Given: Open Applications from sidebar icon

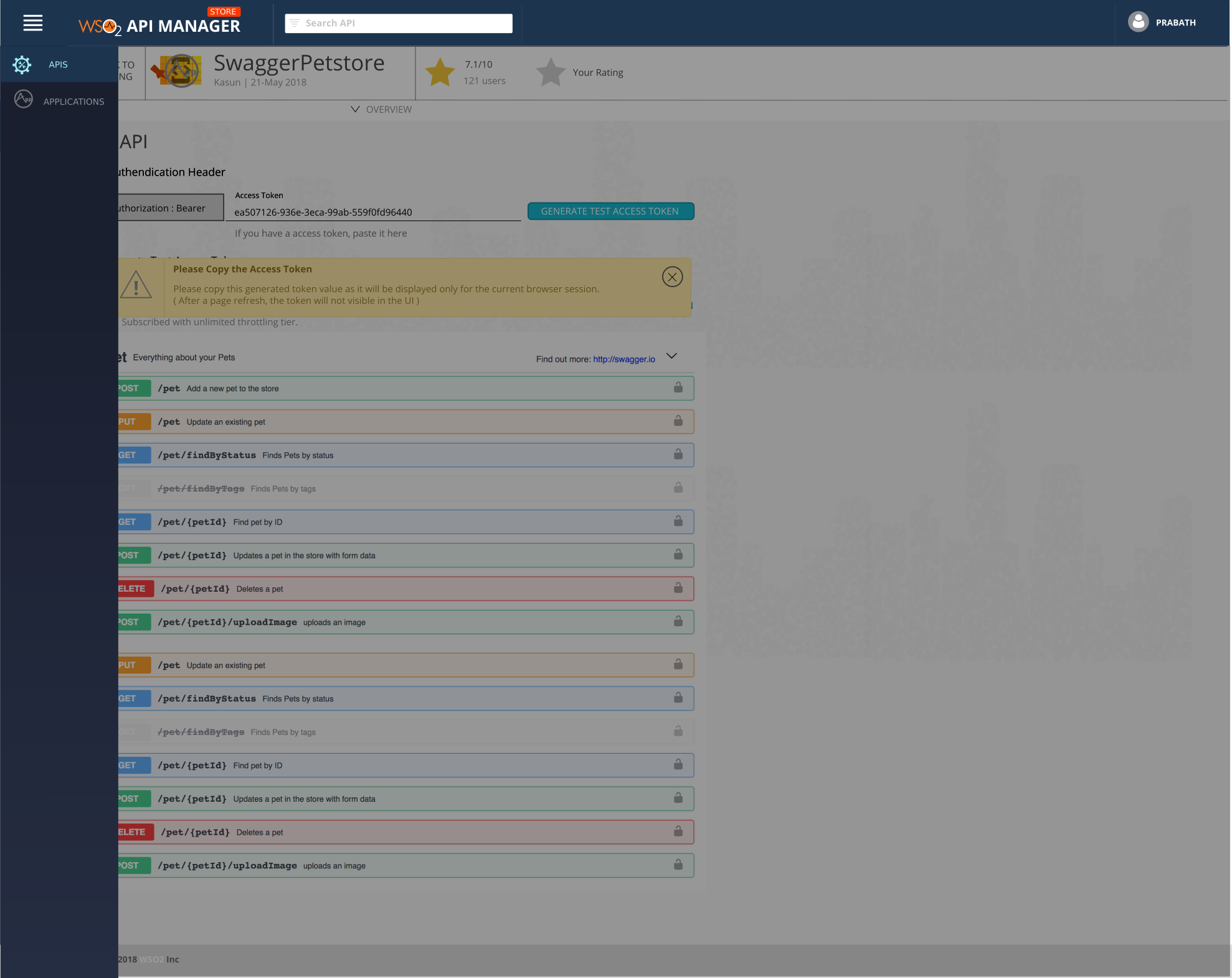Looking at the screenshot, I should pyautogui.click(x=24, y=99).
